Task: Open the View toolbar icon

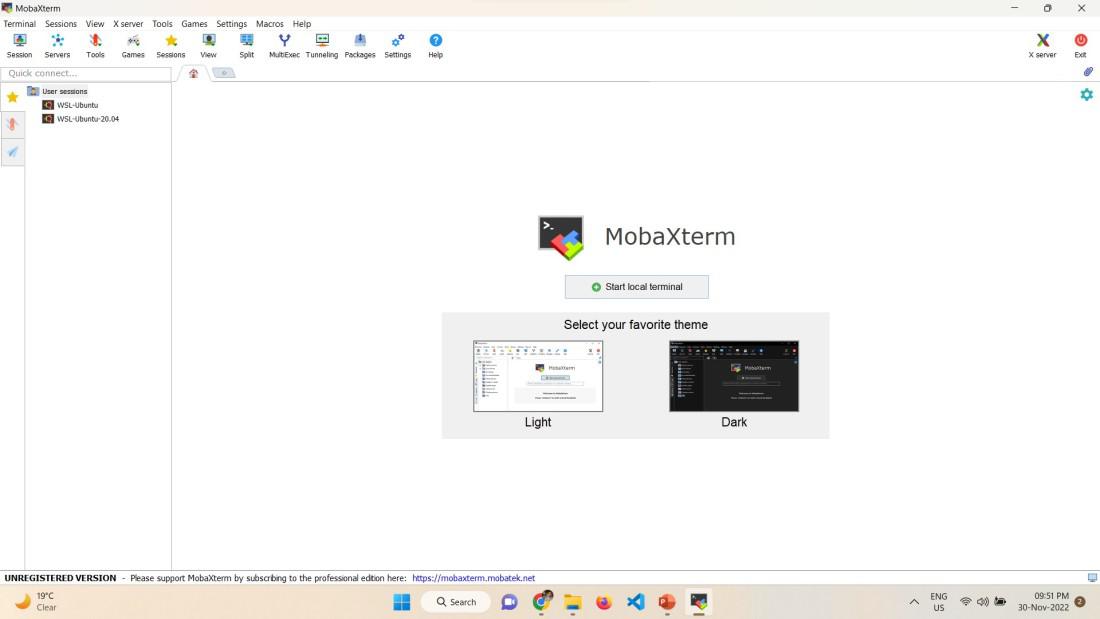Action: pyautogui.click(x=208, y=46)
